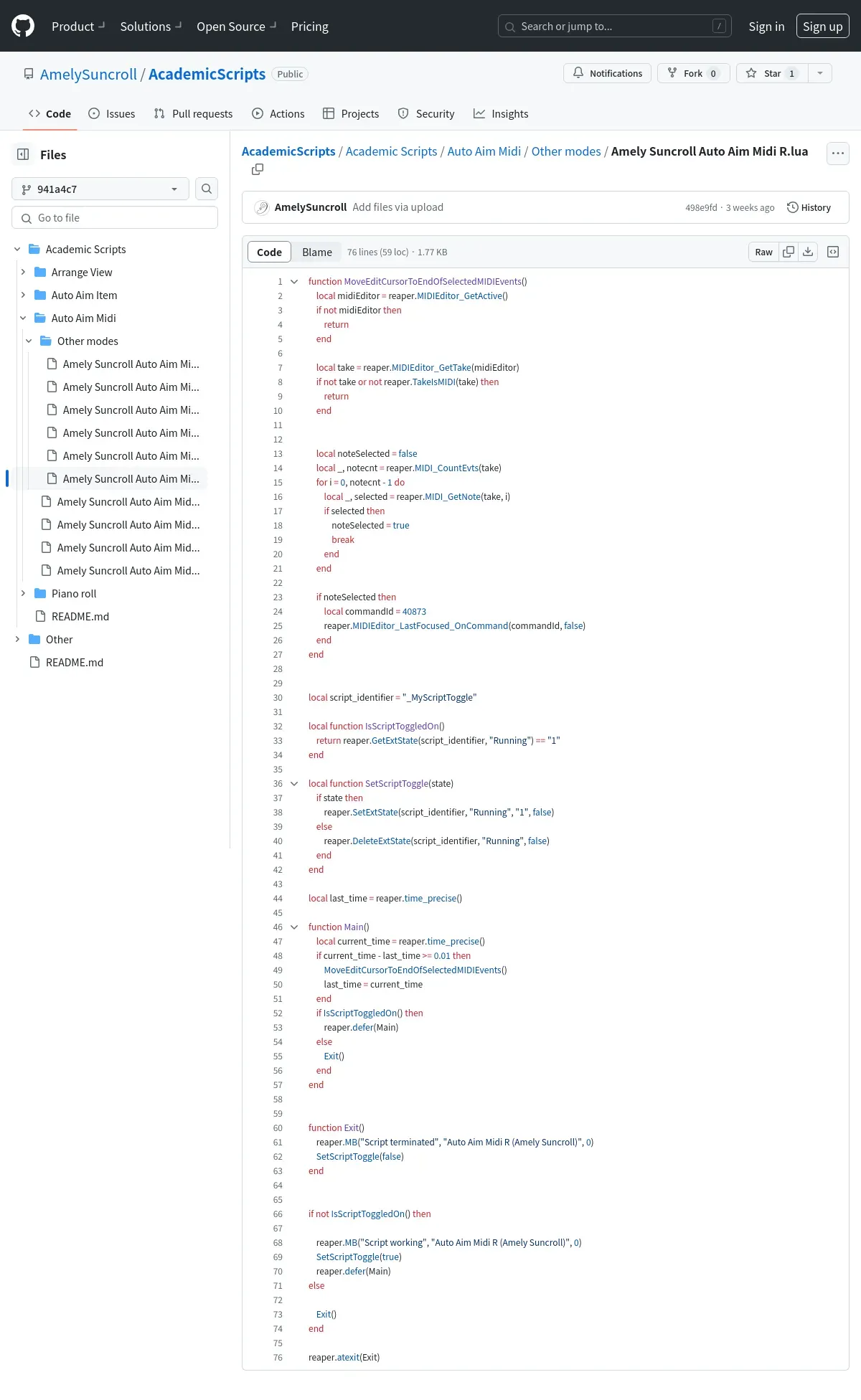Click line number 24
Image resolution: width=861 pixels, height=1400 pixels.
click(x=278, y=611)
